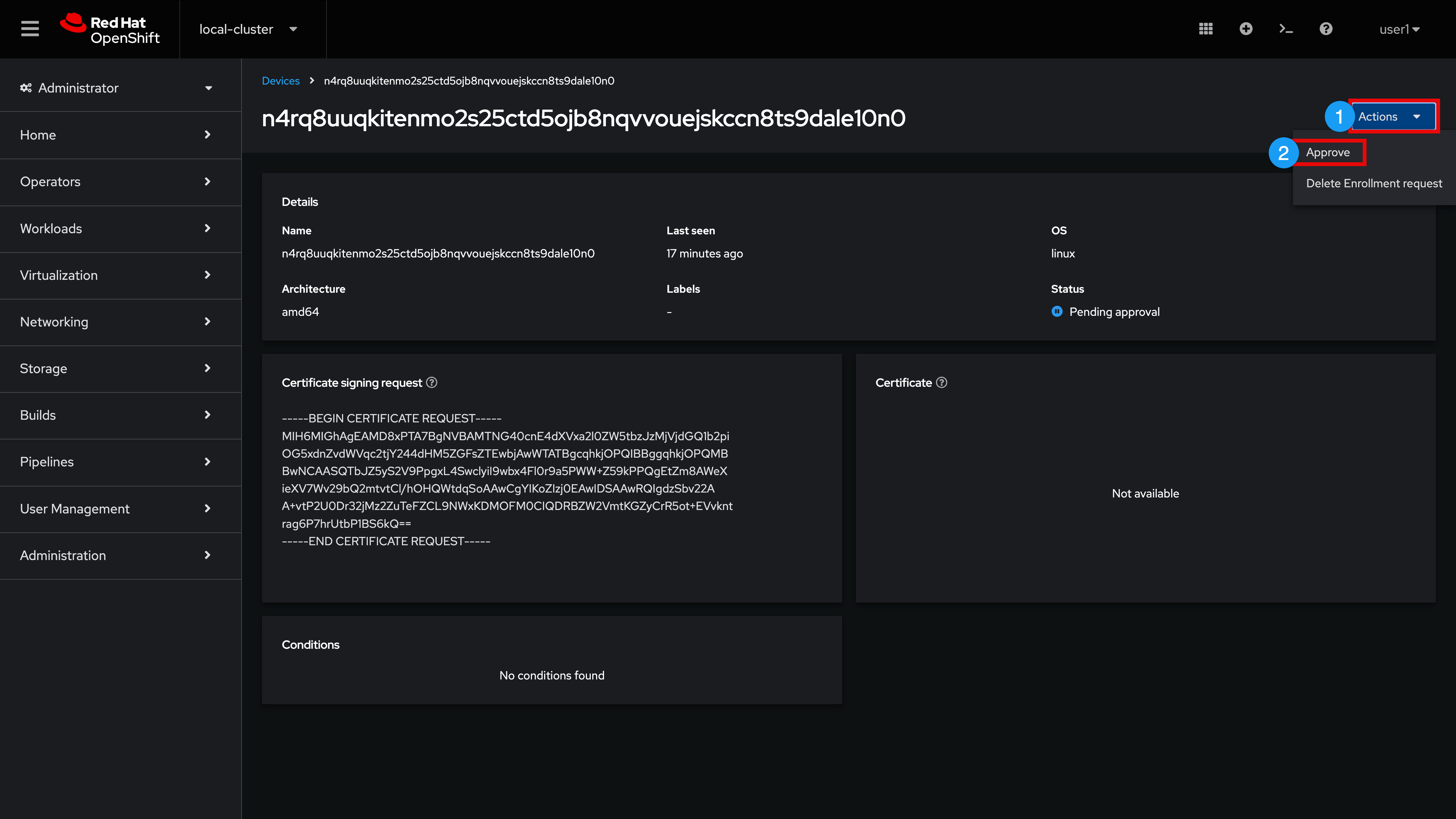Click the 'linux' OS value
The image size is (1456, 819).
point(1062,253)
